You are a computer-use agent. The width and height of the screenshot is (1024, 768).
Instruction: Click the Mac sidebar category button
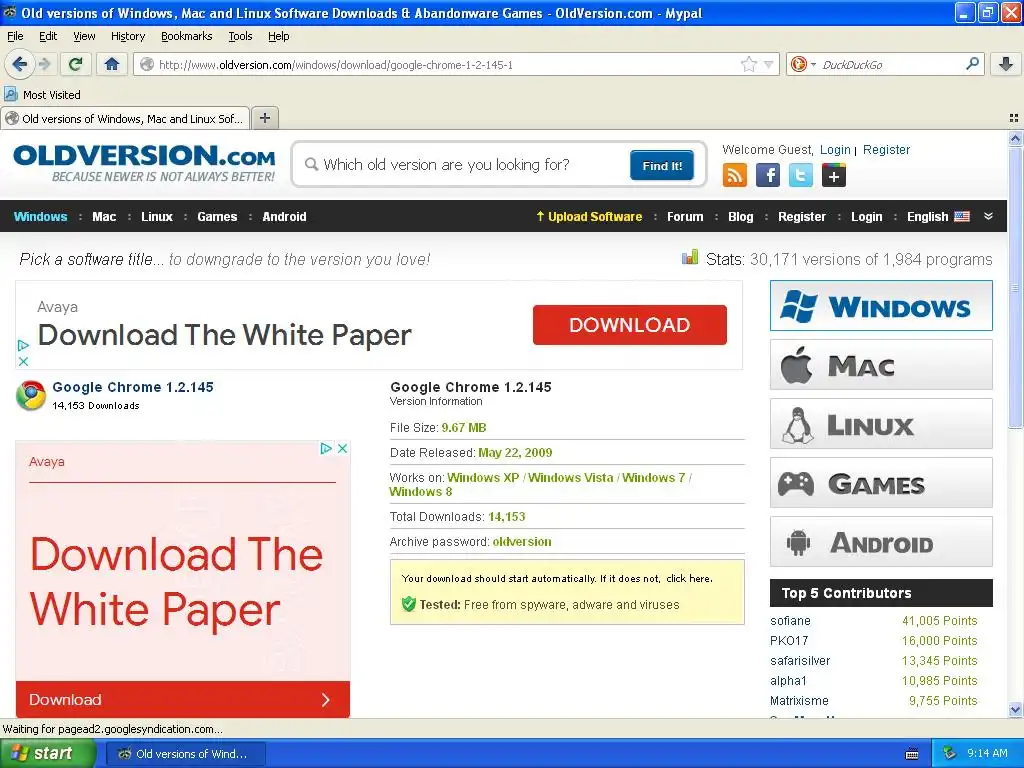(881, 364)
